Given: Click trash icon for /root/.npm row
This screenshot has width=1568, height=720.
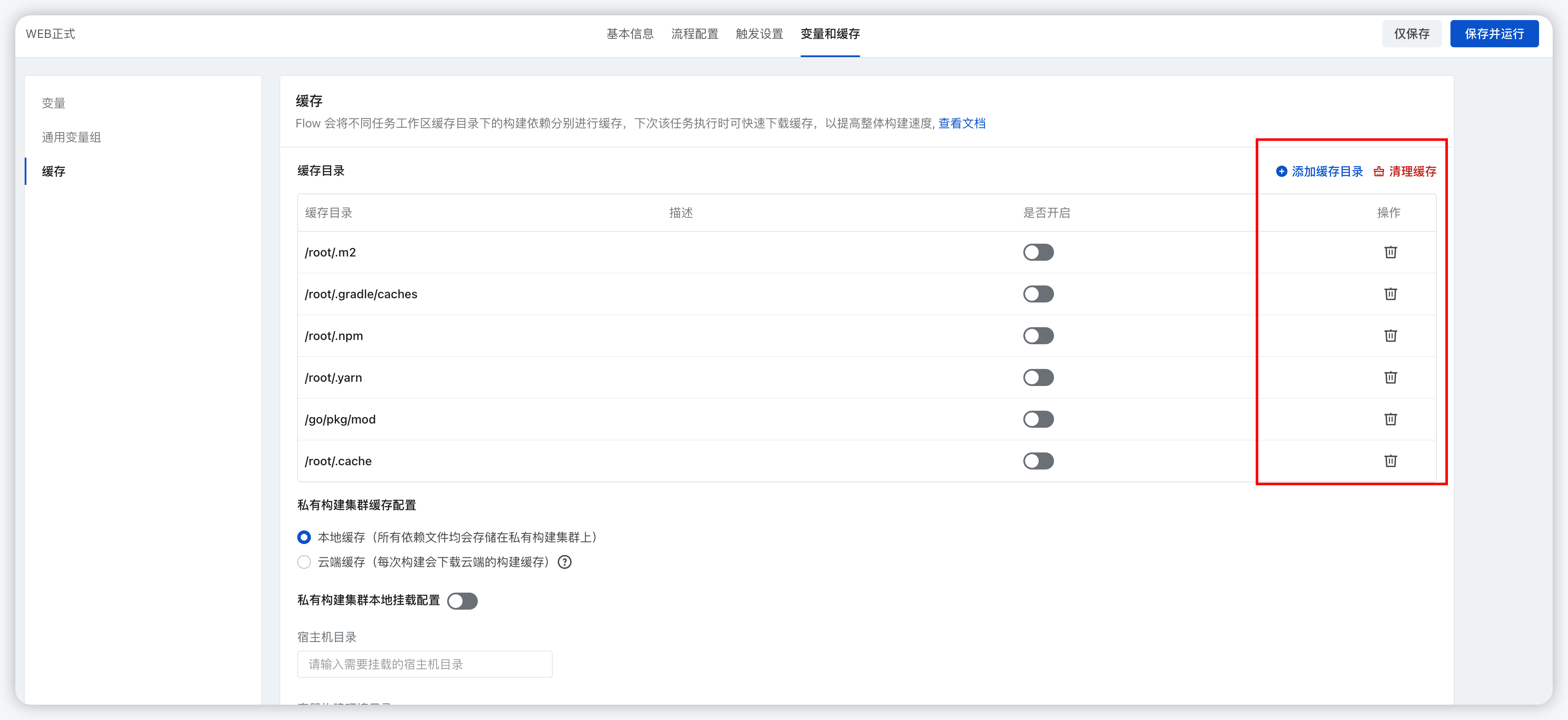Looking at the screenshot, I should (1390, 336).
